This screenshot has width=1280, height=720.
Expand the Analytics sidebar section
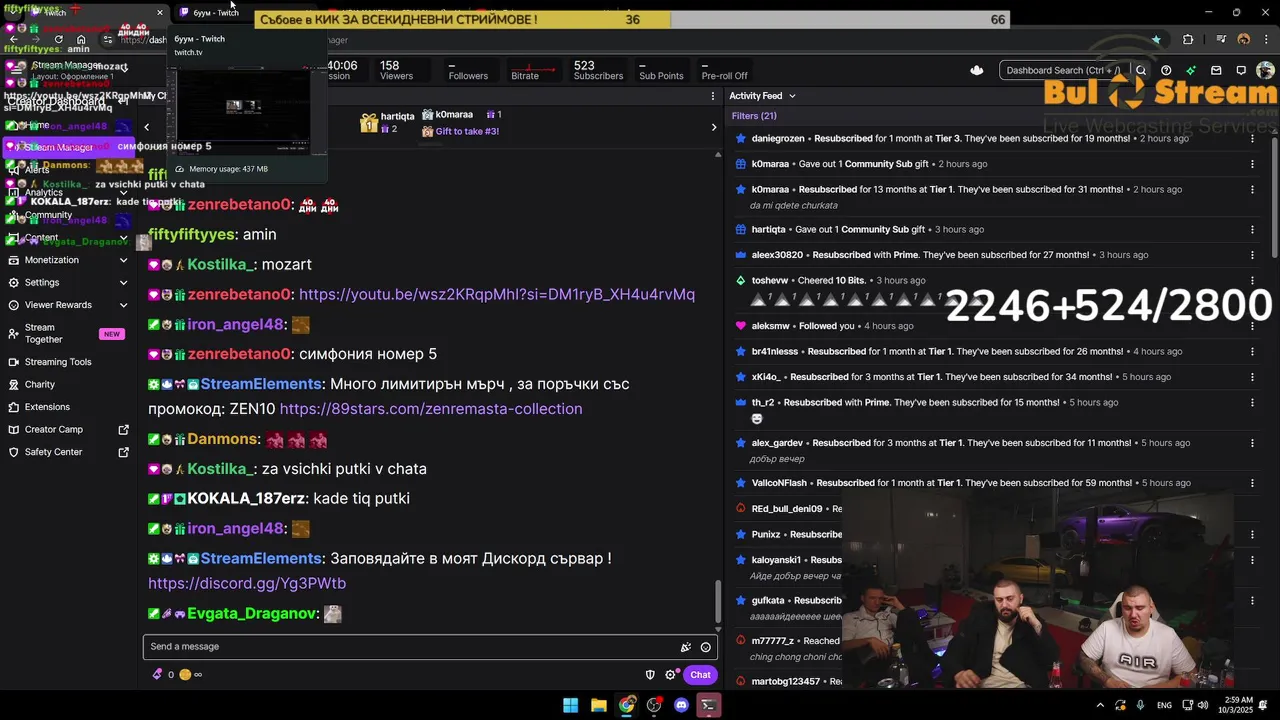click(x=123, y=192)
